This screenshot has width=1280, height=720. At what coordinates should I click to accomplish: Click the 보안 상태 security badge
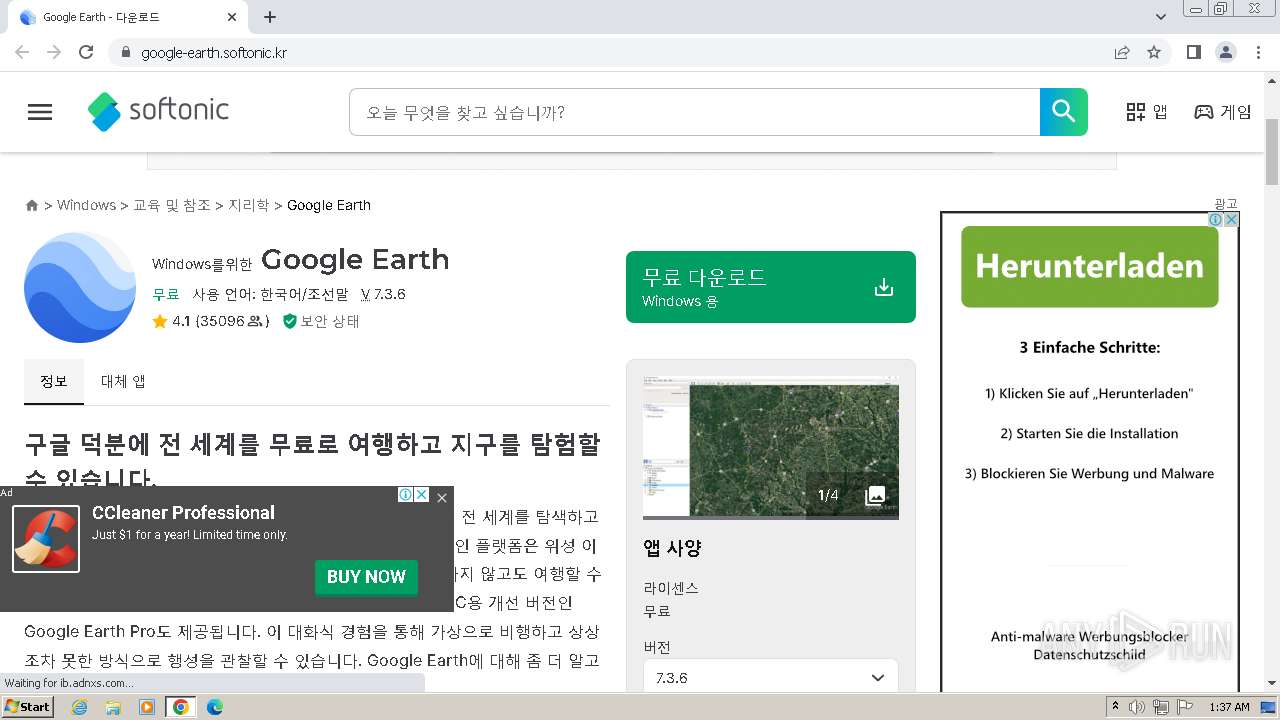click(320, 321)
